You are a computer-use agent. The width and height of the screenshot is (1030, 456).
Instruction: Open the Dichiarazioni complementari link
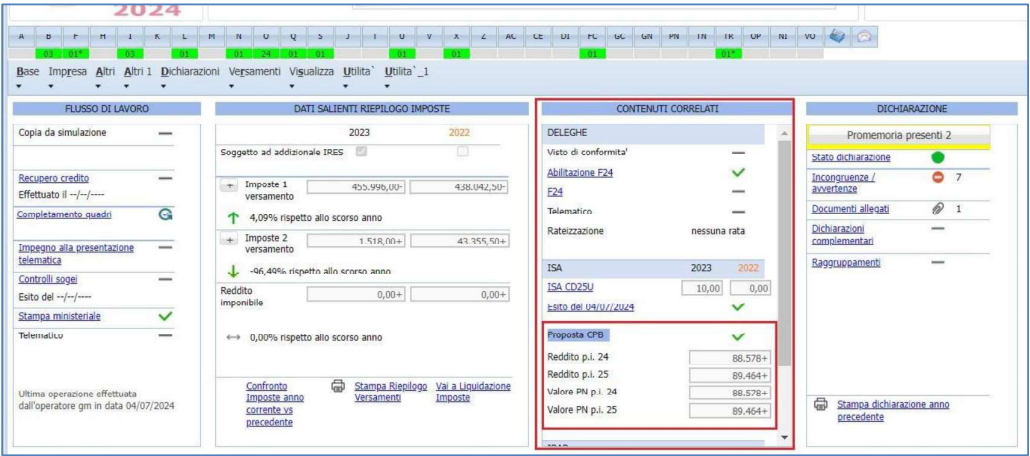(x=843, y=235)
